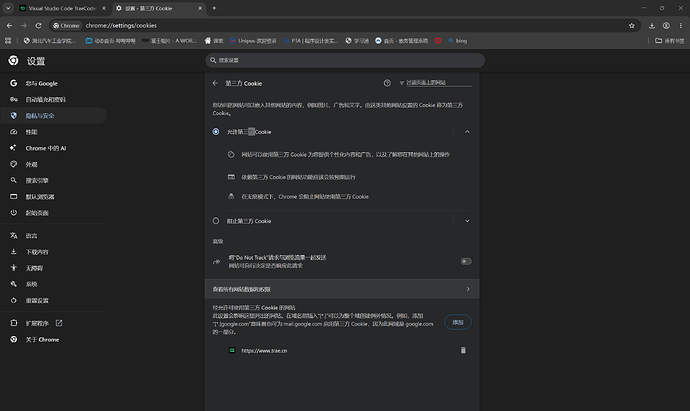Delete the https://www.trae.cn entry with trash icon

point(463,350)
